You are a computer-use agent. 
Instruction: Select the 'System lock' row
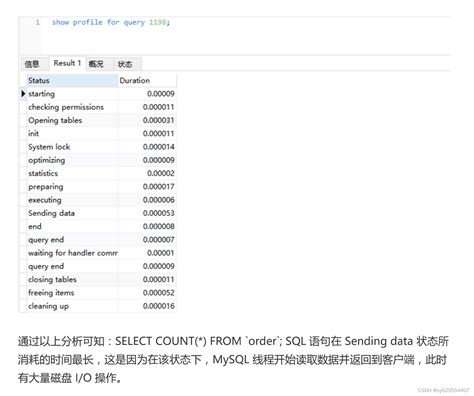coord(101,147)
